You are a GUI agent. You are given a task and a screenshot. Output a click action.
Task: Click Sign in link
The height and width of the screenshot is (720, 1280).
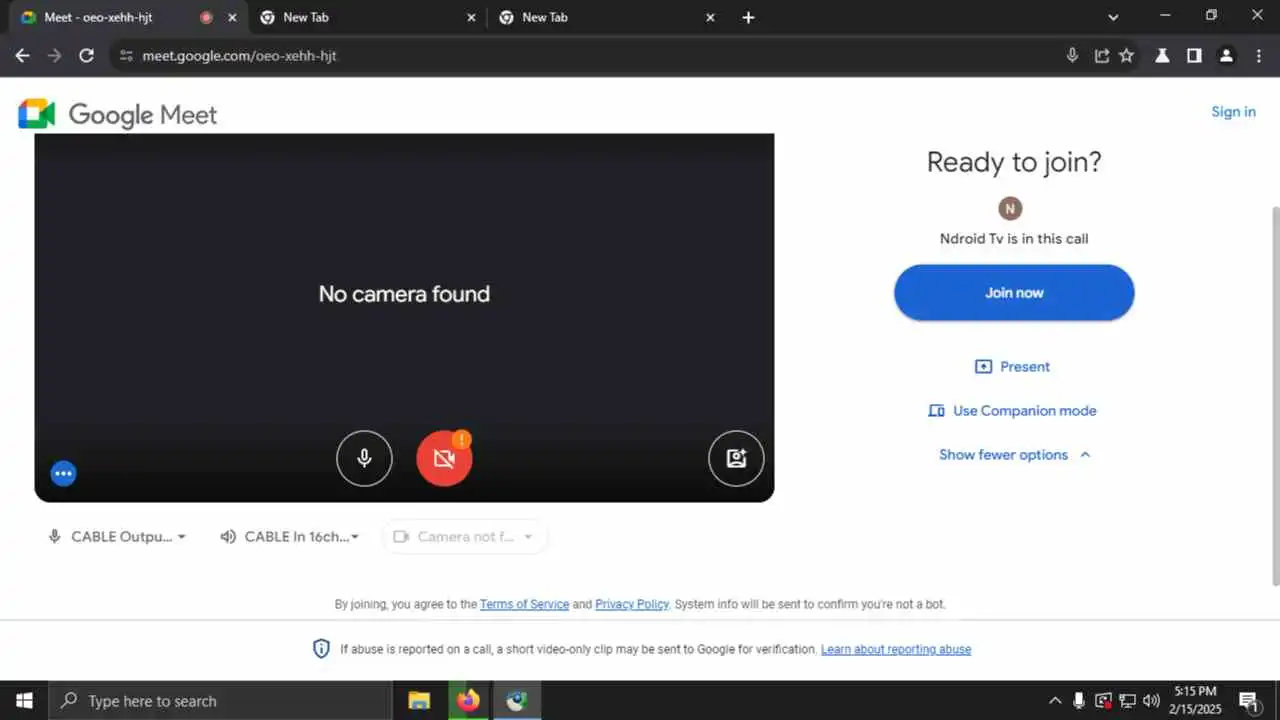click(x=1233, y=112)
